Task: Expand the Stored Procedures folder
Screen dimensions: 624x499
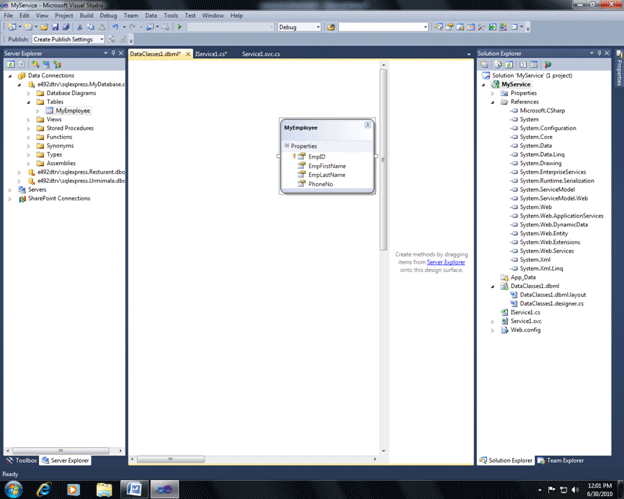Action: [x=28, y=128]
